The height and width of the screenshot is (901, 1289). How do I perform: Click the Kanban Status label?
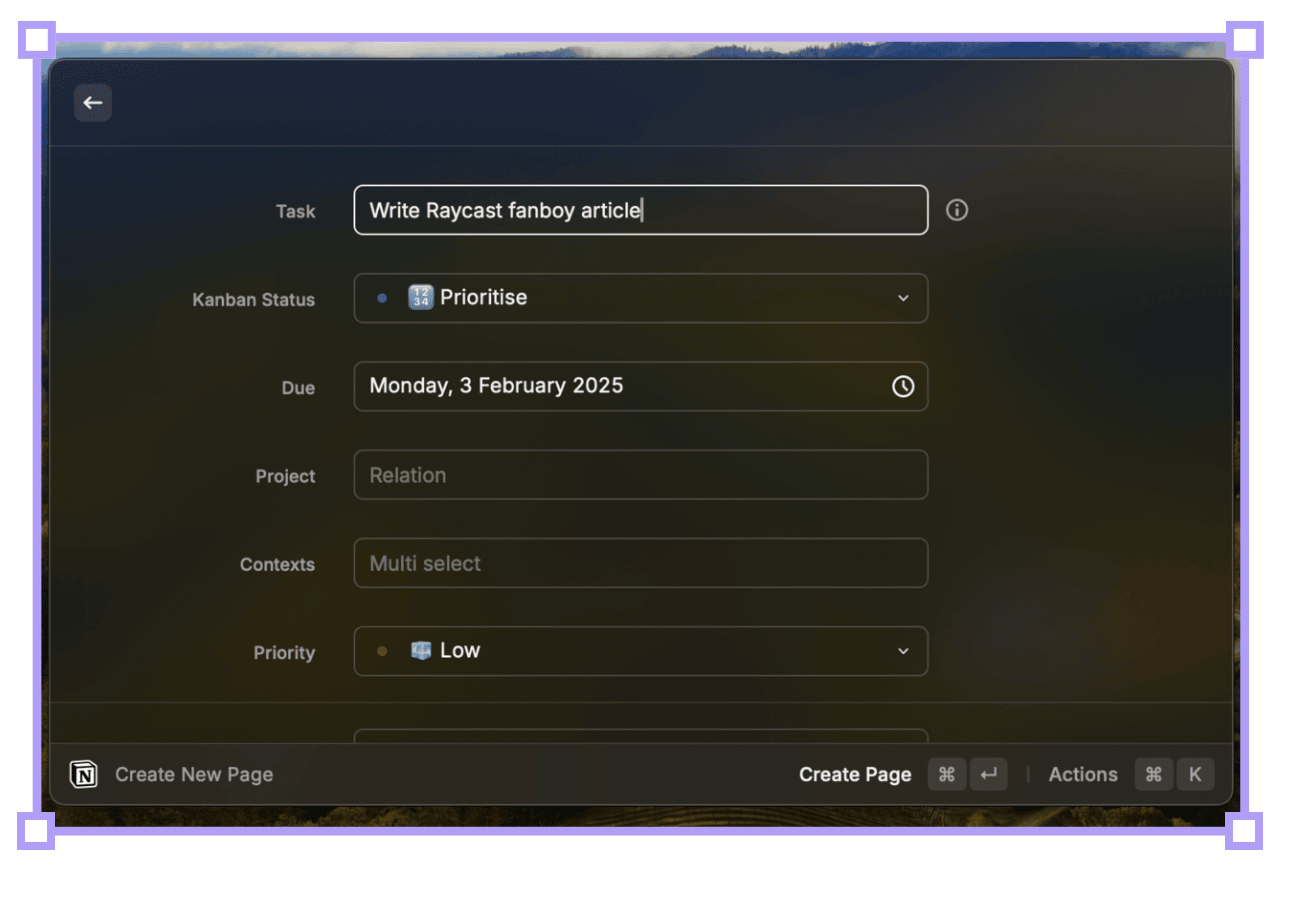pos(254,299)
